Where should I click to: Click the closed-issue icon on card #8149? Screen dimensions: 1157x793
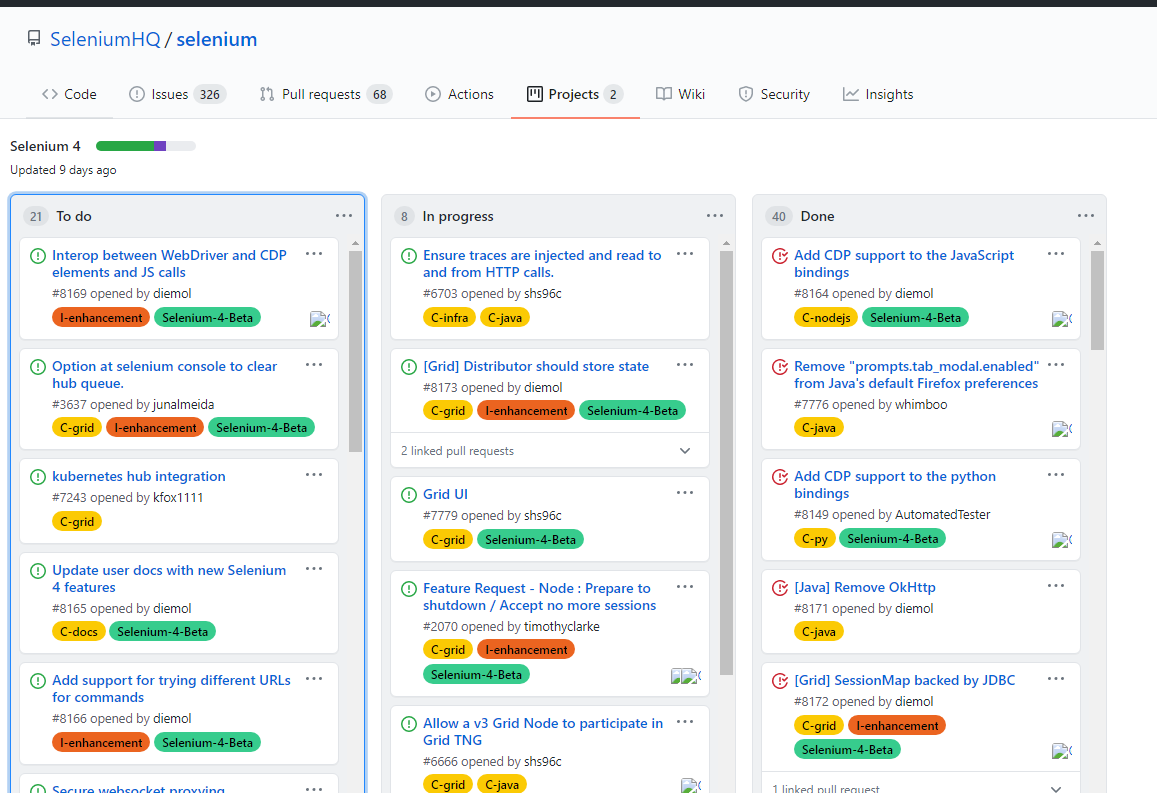(x=780, y=477)
